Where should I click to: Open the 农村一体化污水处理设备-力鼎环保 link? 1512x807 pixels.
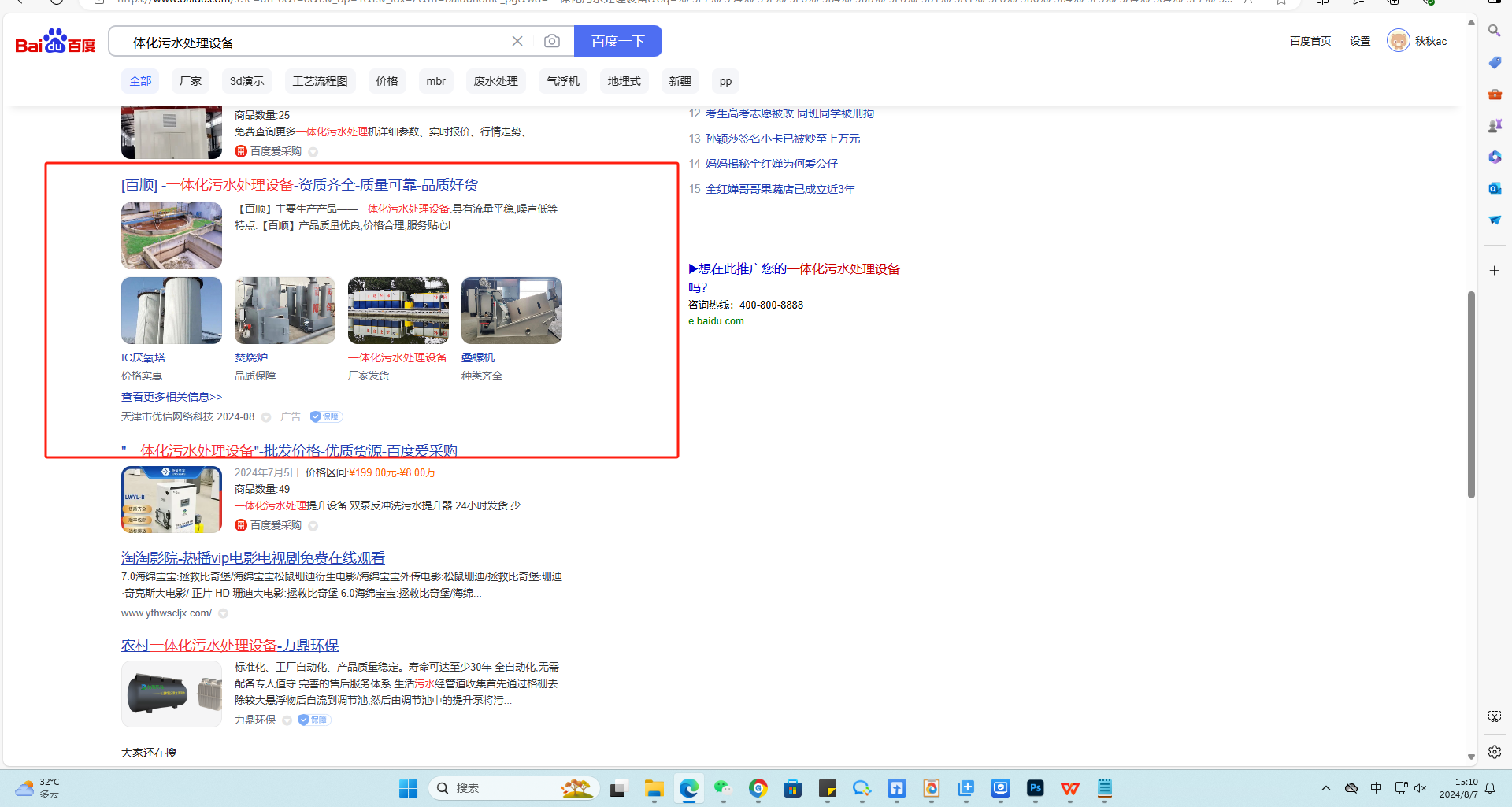[230, 646]
